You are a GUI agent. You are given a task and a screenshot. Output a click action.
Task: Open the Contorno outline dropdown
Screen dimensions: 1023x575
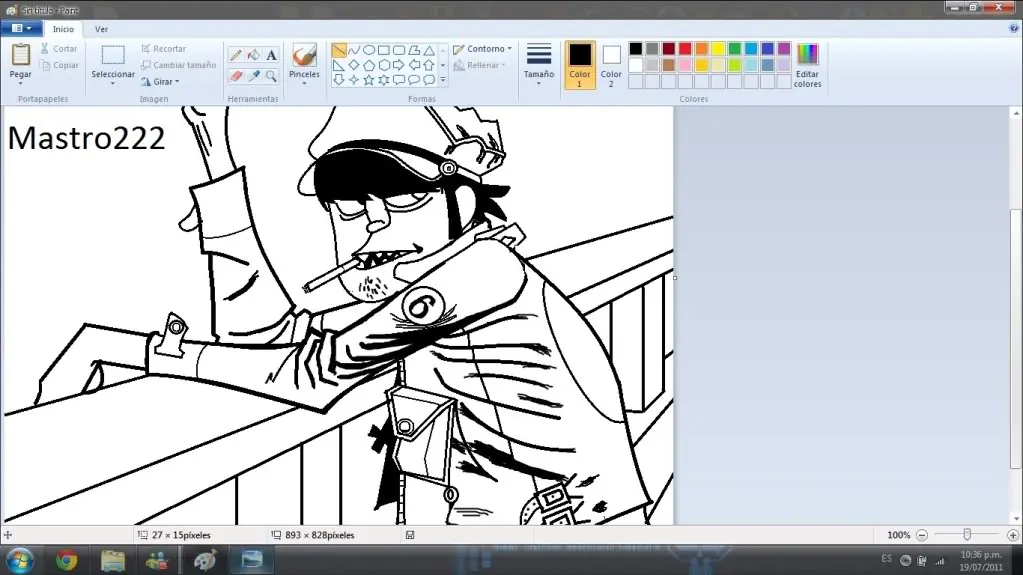(483, 49)
